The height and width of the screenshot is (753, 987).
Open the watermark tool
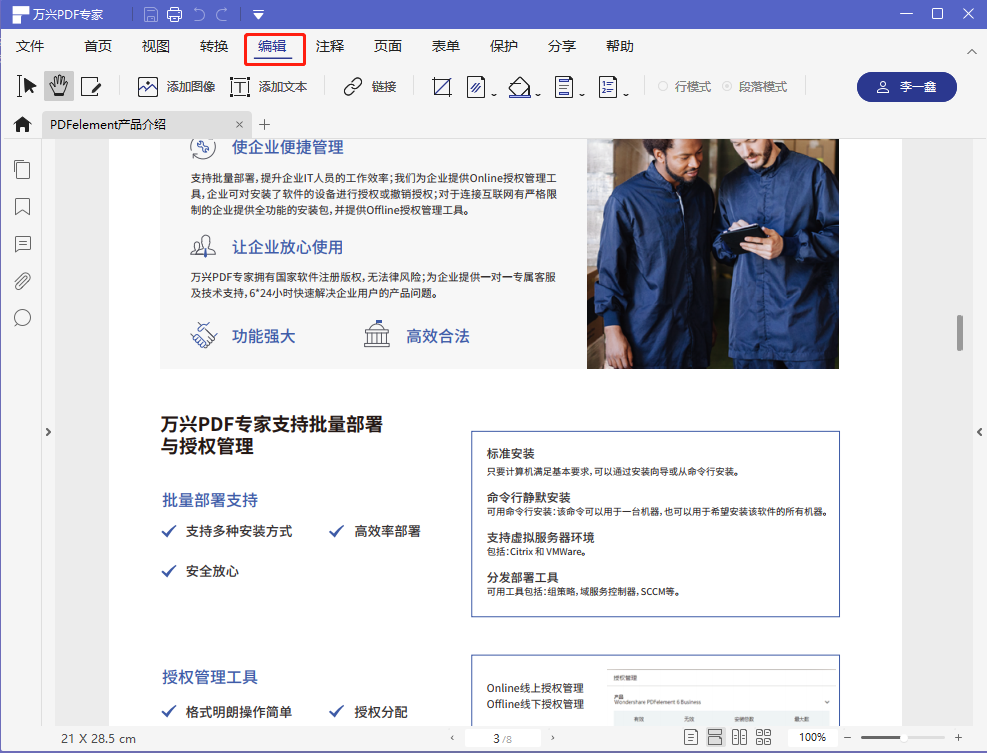point(474,87)
